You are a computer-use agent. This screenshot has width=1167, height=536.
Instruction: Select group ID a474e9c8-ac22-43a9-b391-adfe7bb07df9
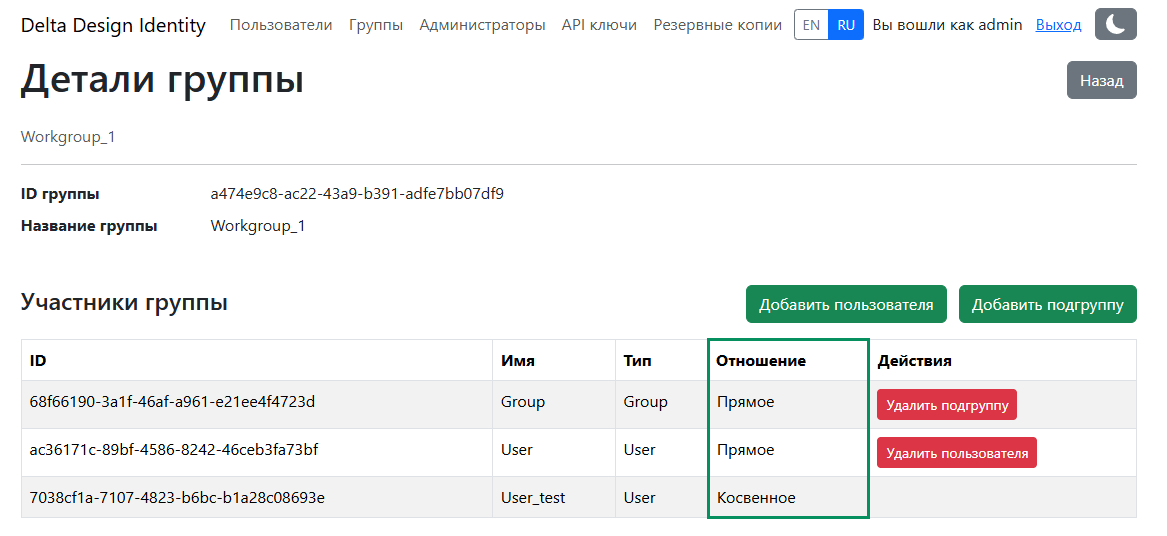pyautogui.click(x=357, y=194)
